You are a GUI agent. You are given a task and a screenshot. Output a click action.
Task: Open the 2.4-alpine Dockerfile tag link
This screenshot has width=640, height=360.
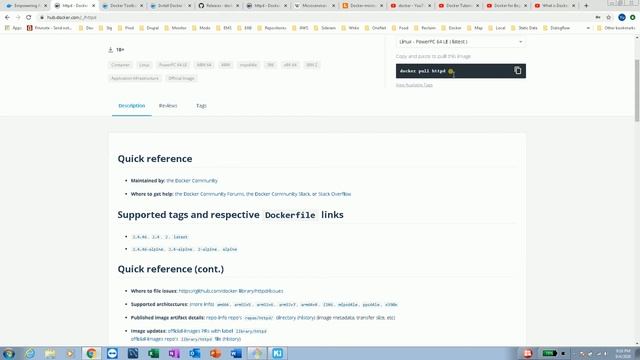click(180, 249)
